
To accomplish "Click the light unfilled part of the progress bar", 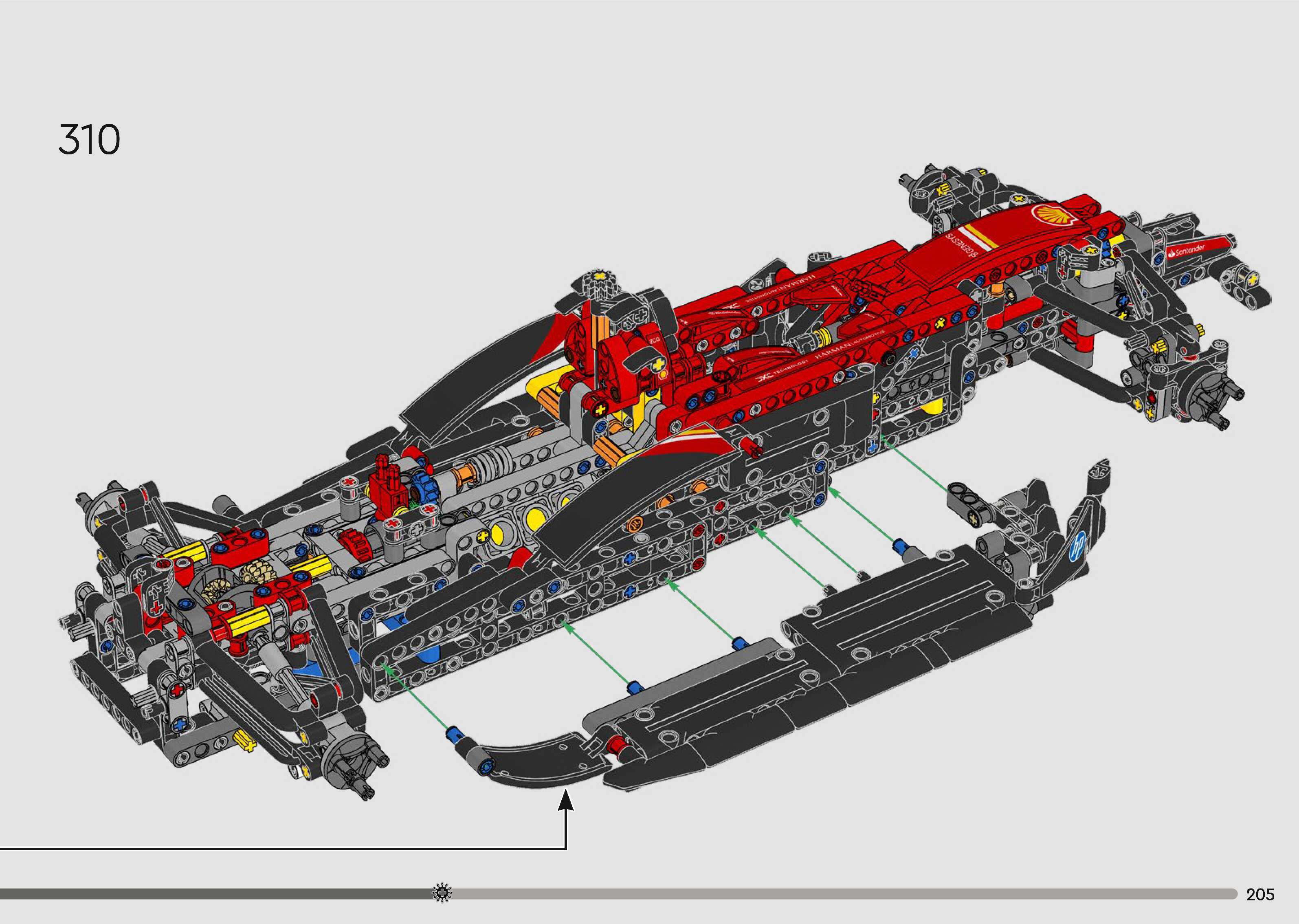I will [x=842, y=893].
